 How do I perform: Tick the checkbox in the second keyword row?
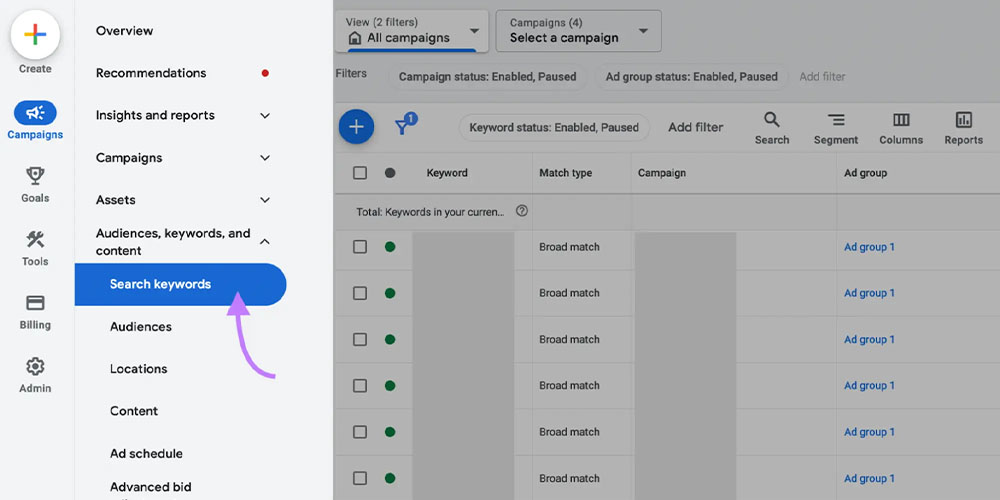click(360, 293)
